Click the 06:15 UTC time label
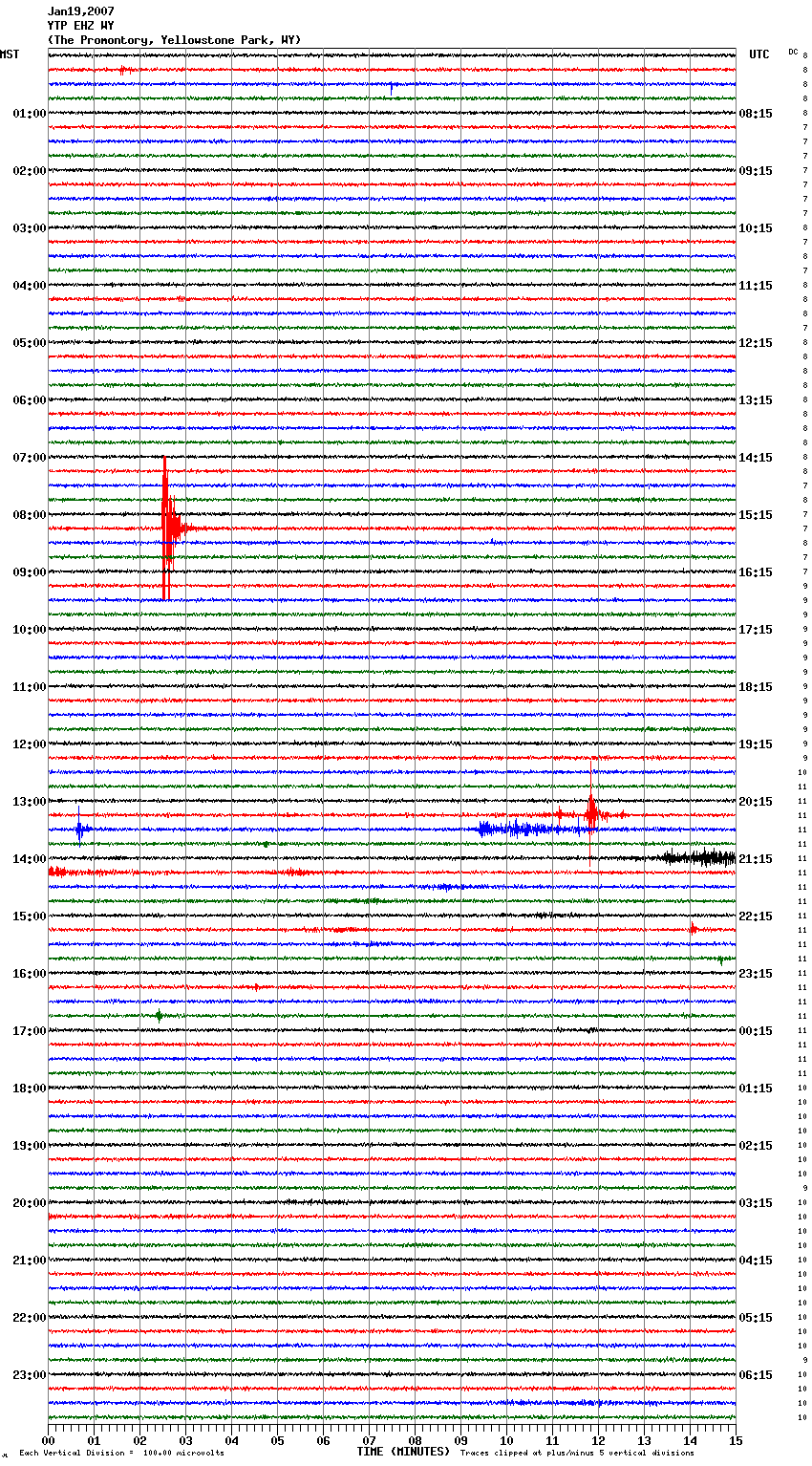Viewport: 812px width, 1466px height. (x=756, y=1375)
